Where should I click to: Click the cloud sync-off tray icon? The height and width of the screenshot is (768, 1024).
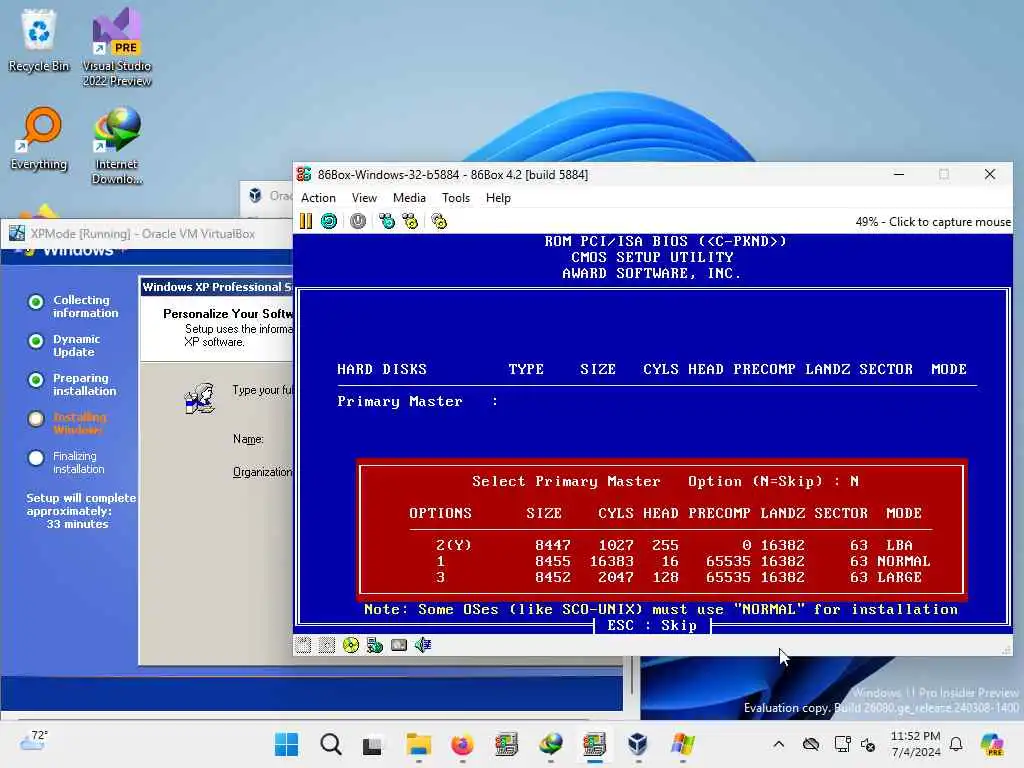810,744
